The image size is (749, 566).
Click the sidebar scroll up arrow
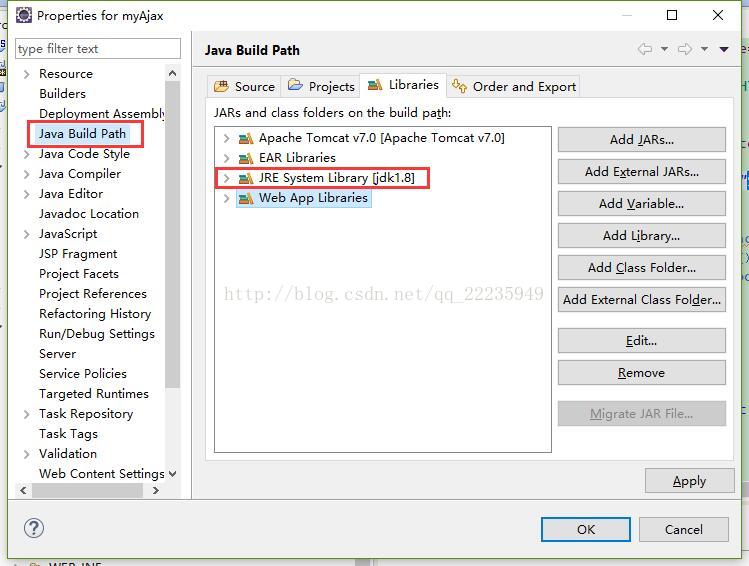[x=172, y=73]
